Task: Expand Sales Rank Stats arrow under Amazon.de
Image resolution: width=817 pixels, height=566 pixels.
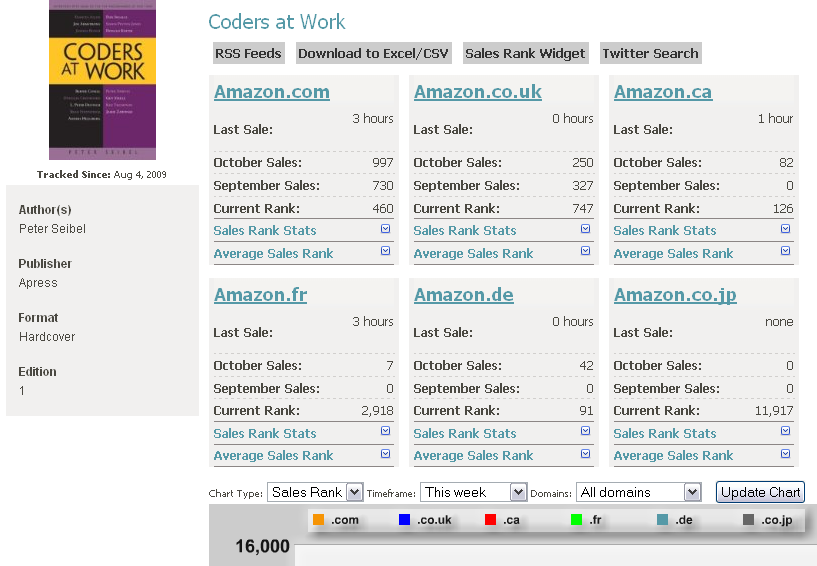Action: coord(586,431)
